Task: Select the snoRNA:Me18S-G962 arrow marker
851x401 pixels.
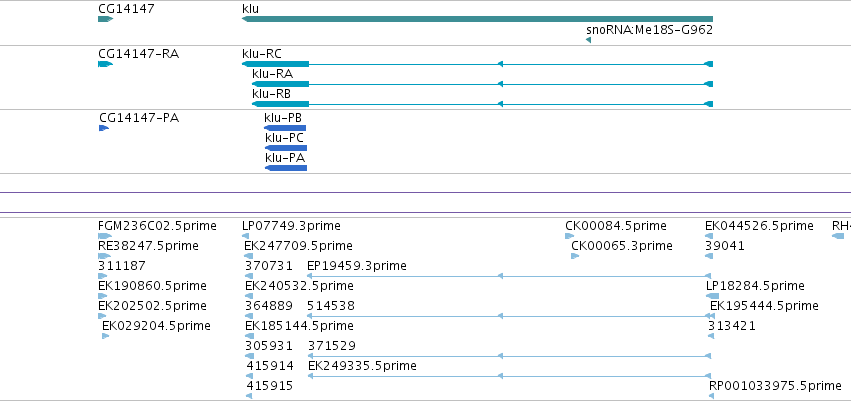Action: 588,40
